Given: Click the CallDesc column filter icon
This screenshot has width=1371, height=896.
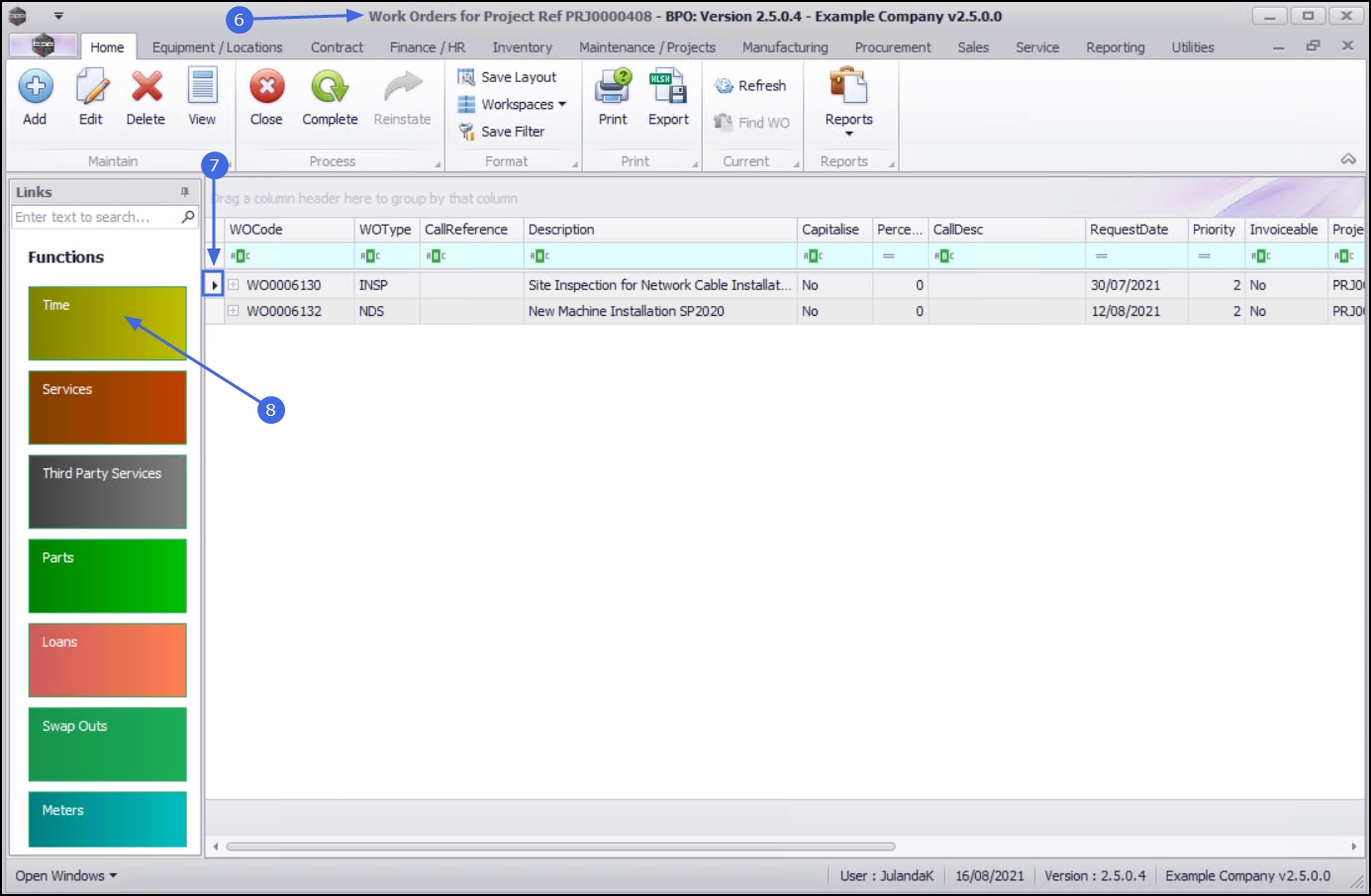Looking at the screenshot, I should (943, 256).
